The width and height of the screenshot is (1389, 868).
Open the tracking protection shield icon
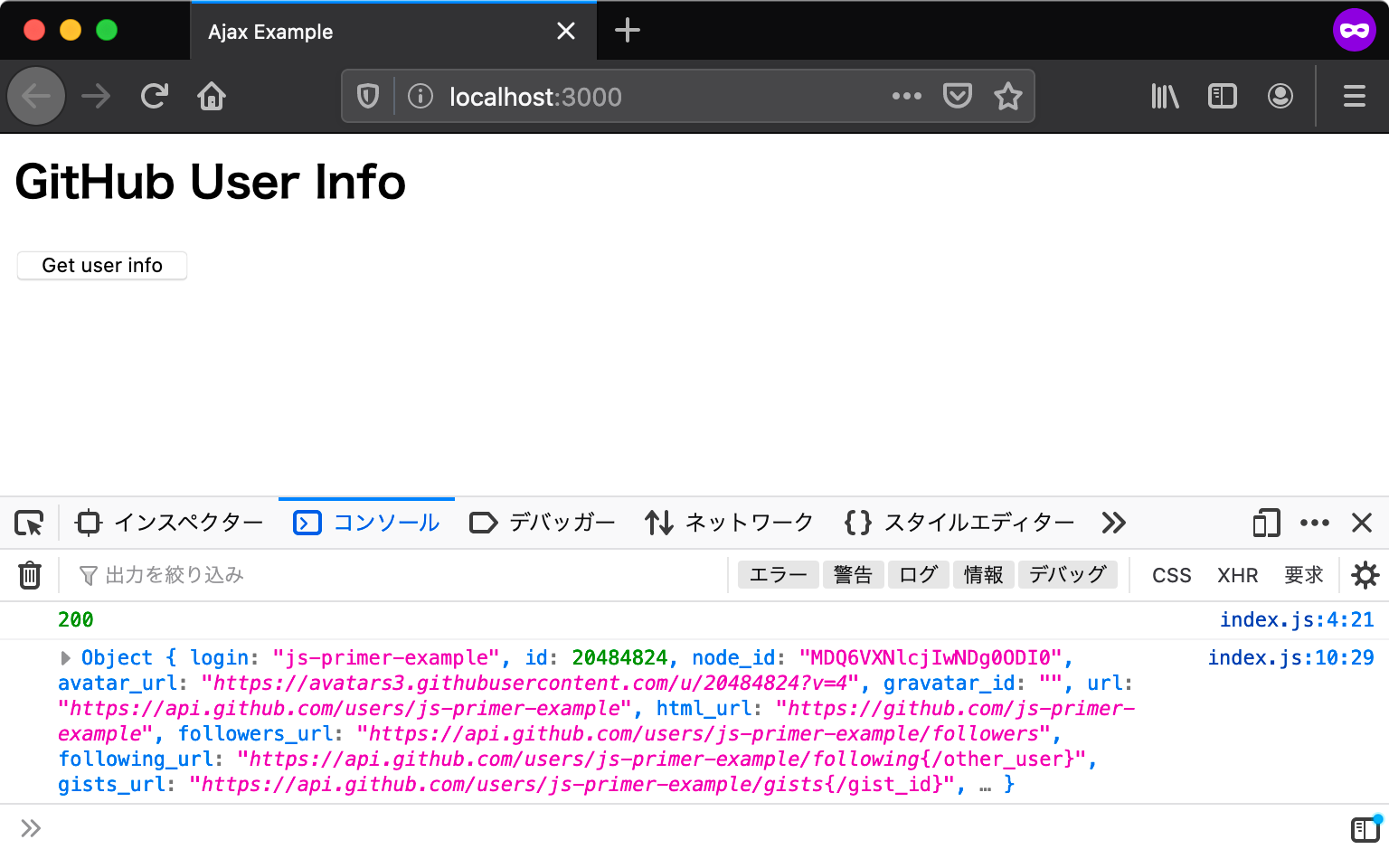pyautogui.click(x=367, y=96)
